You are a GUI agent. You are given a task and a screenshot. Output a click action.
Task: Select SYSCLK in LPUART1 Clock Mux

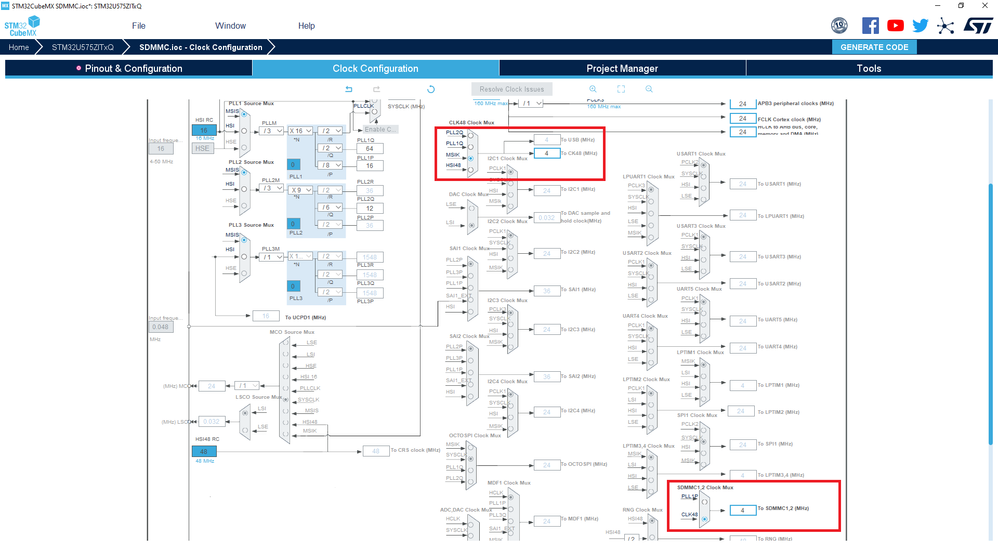[x=650, y=201]
